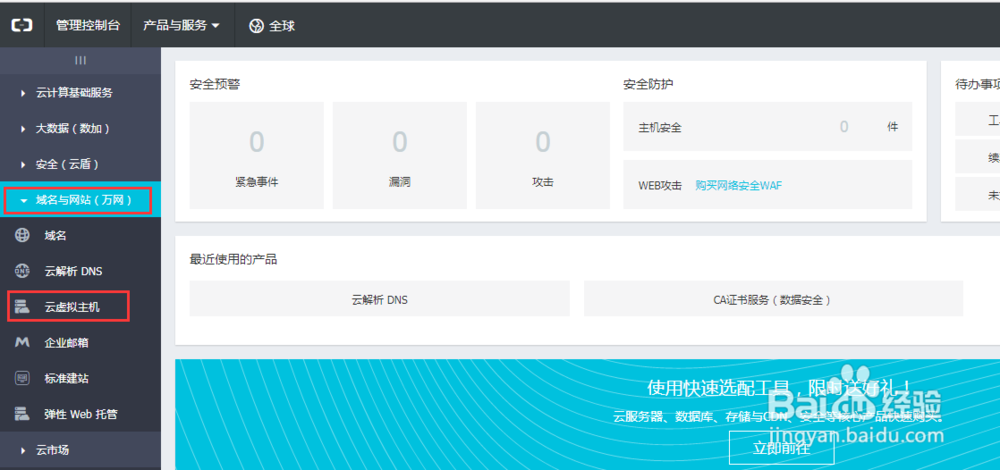Follow the 购买网络安全WAF link

tap(739, 186)
